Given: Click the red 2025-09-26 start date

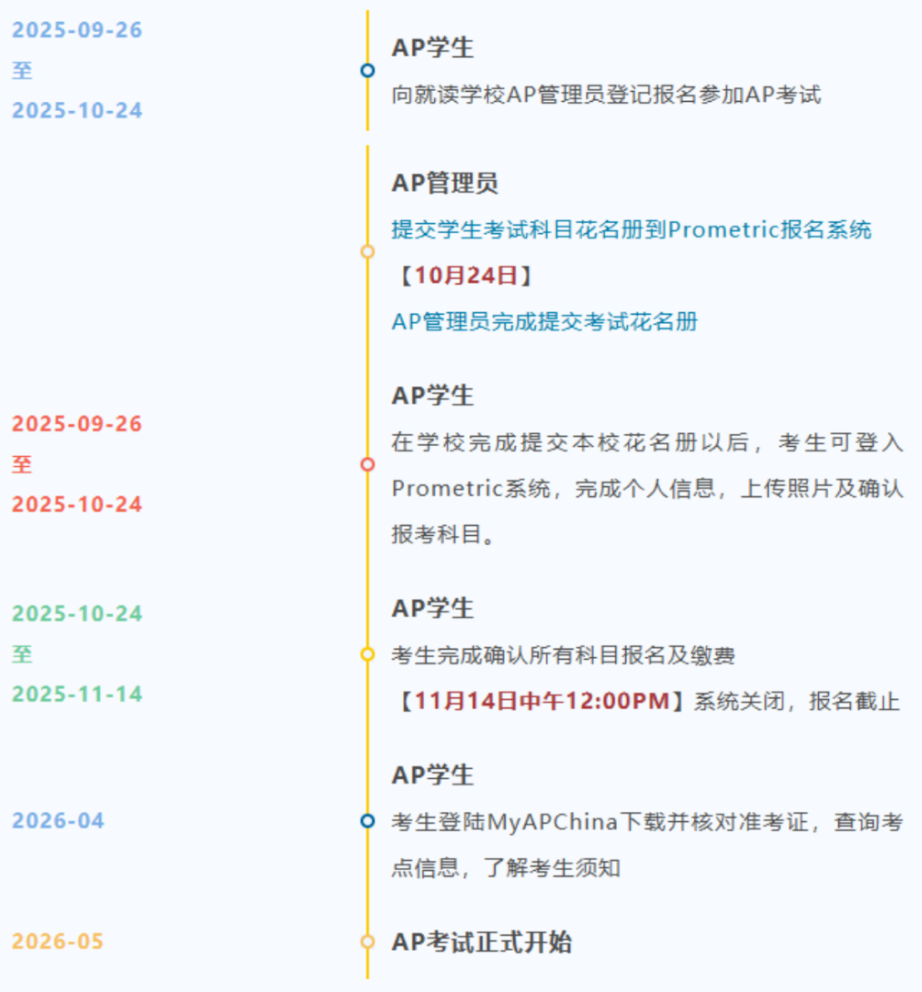Looking at the screenshot, I should pos(77,424).
